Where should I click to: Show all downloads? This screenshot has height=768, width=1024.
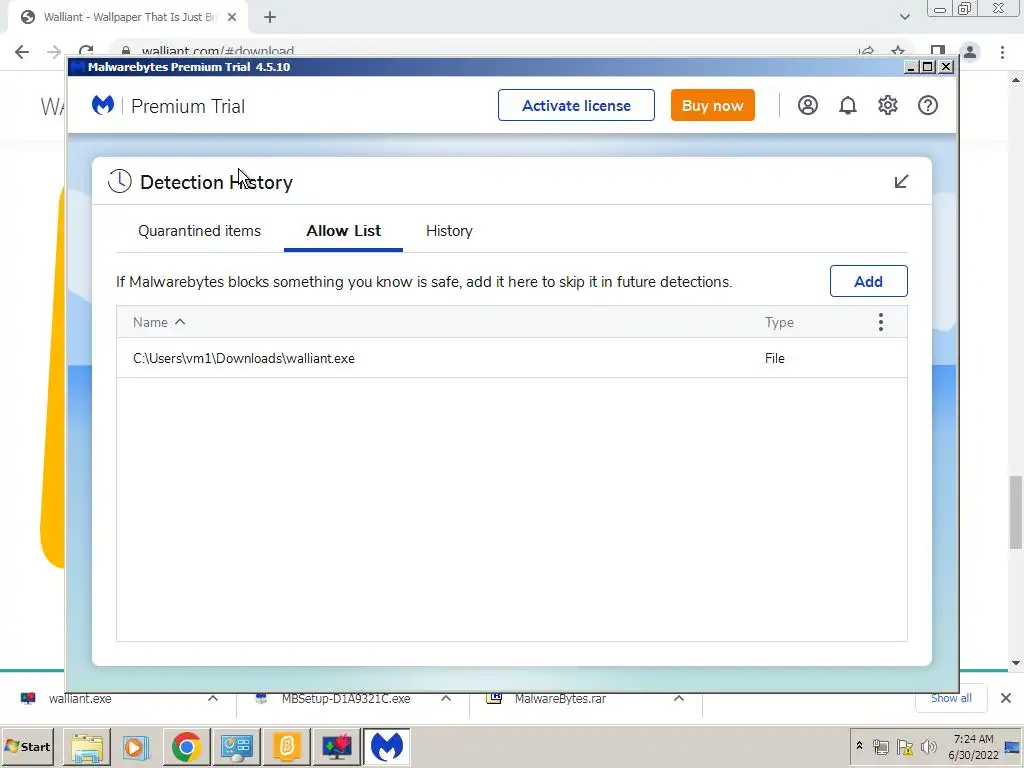tap(951, 698)
